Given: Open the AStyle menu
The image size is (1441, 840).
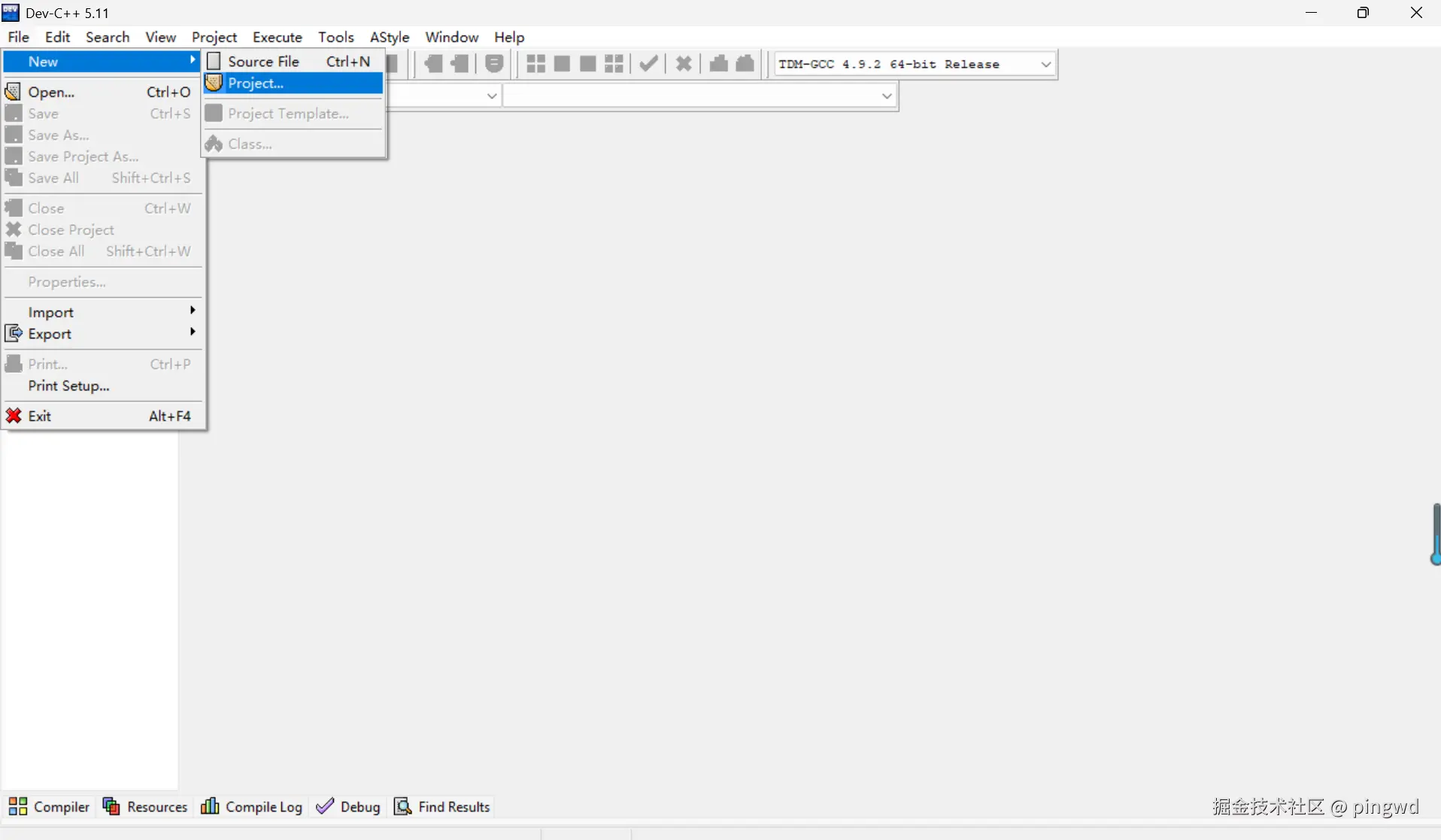Looking at the screenshot, I should [390, 37].
